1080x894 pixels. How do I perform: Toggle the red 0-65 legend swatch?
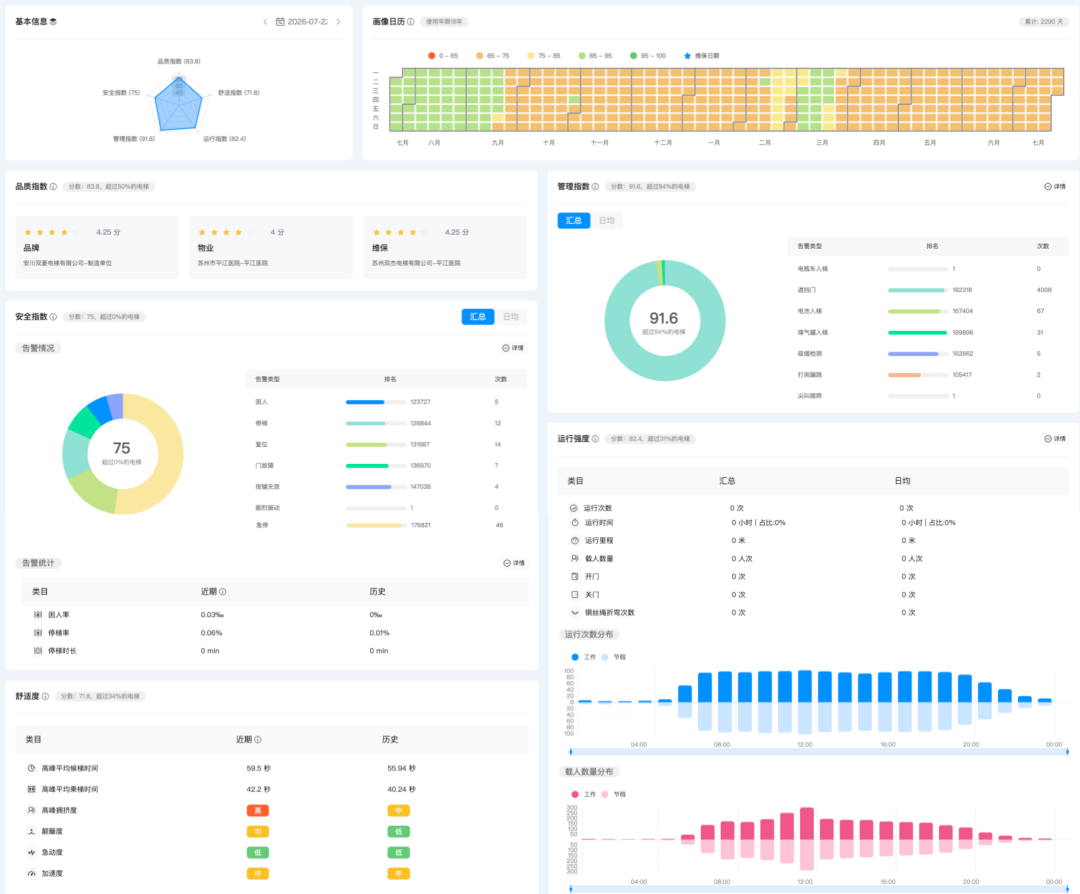[x=432, y=56]
